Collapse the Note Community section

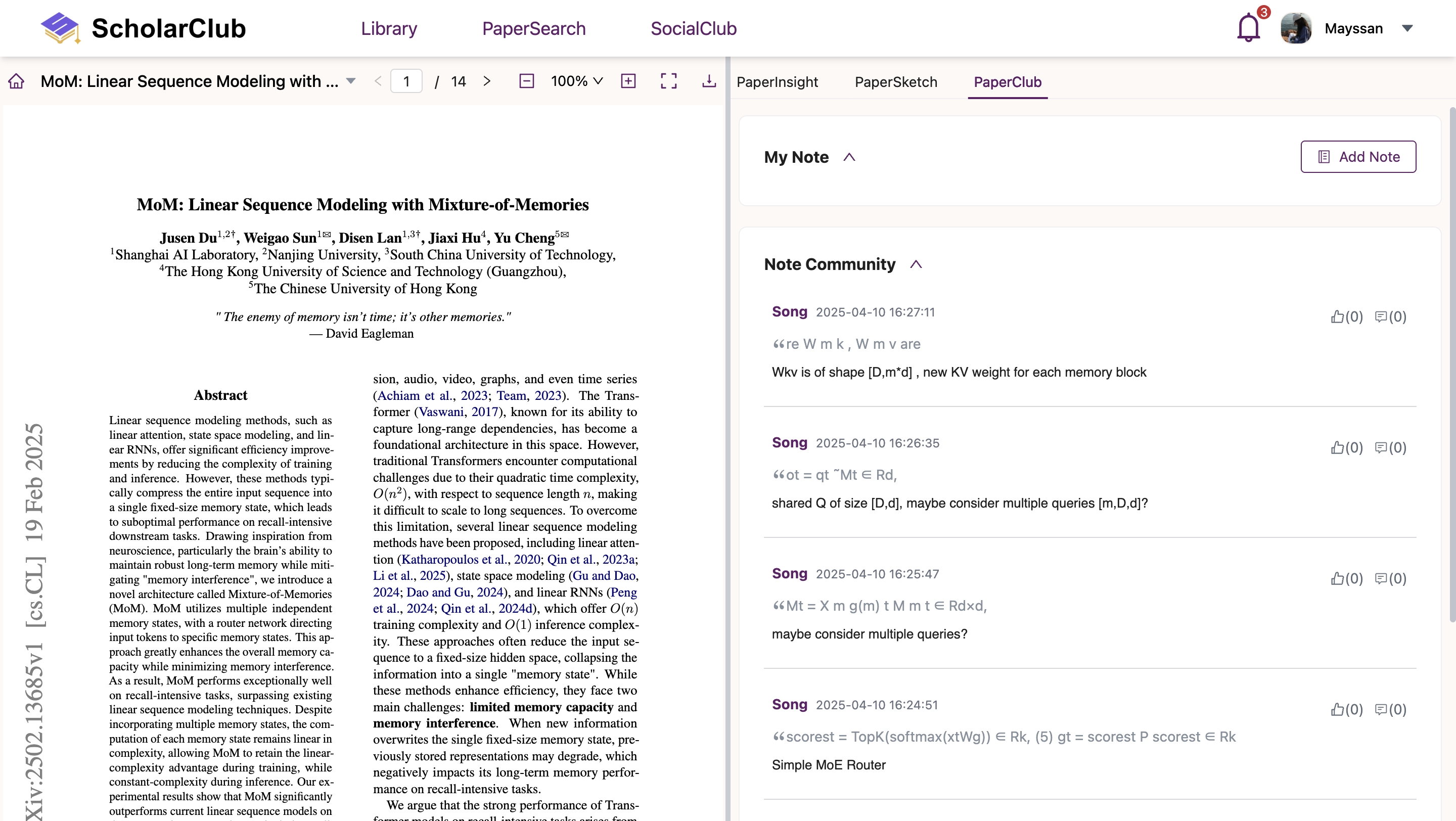click(916, 264)
